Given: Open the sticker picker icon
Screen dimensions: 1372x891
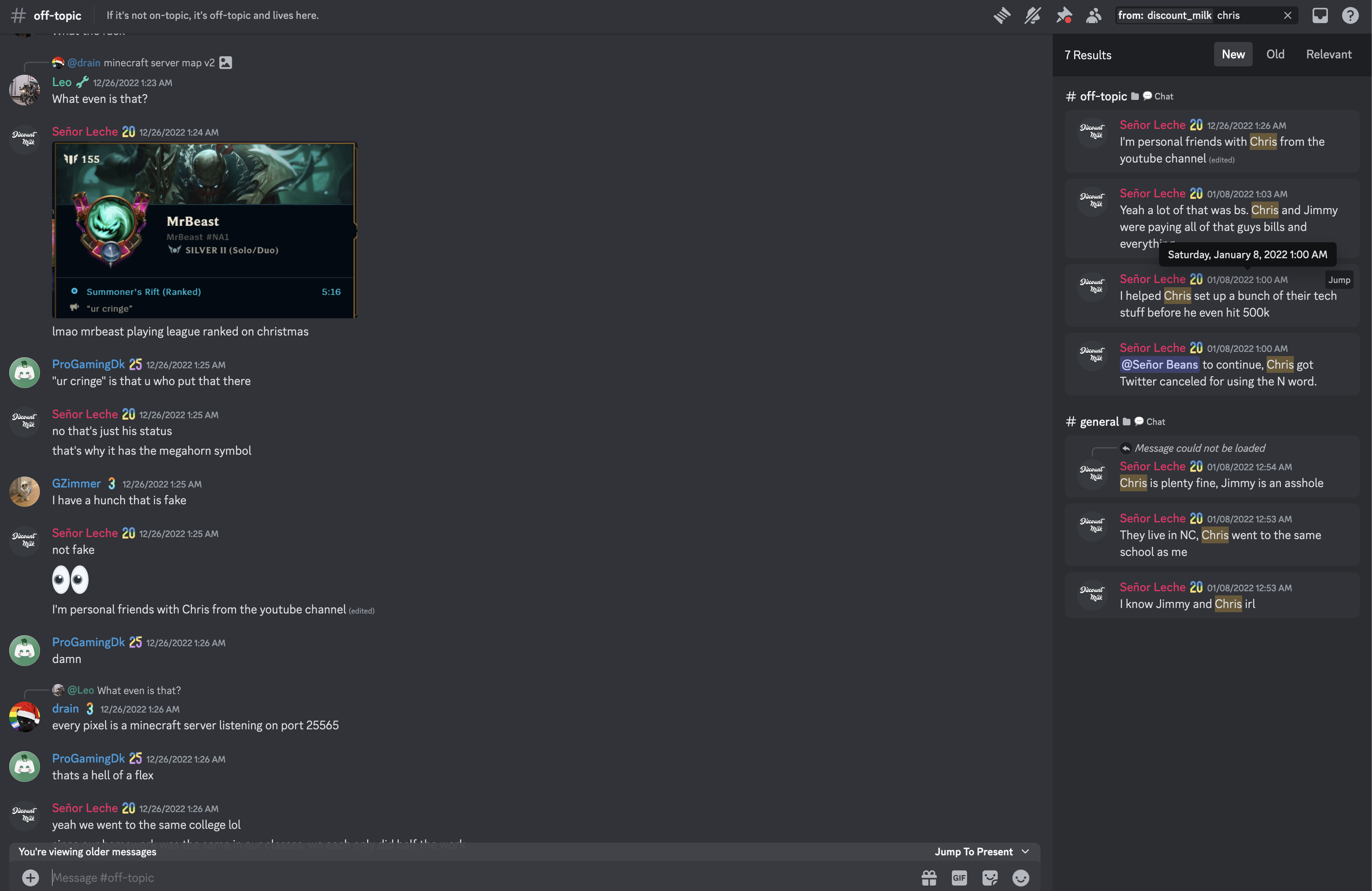Looking at the screenshot, I should click(990, 878).
